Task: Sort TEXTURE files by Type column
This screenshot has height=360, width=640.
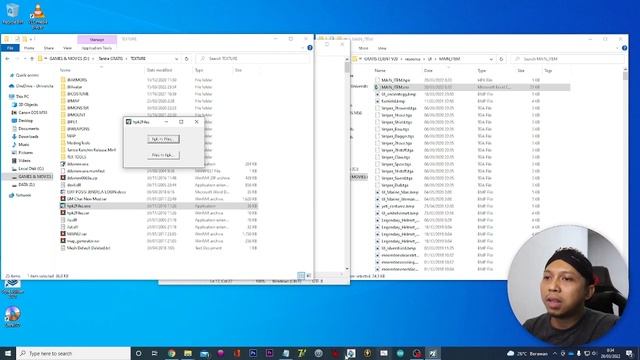Action: [x=199, y=70]
